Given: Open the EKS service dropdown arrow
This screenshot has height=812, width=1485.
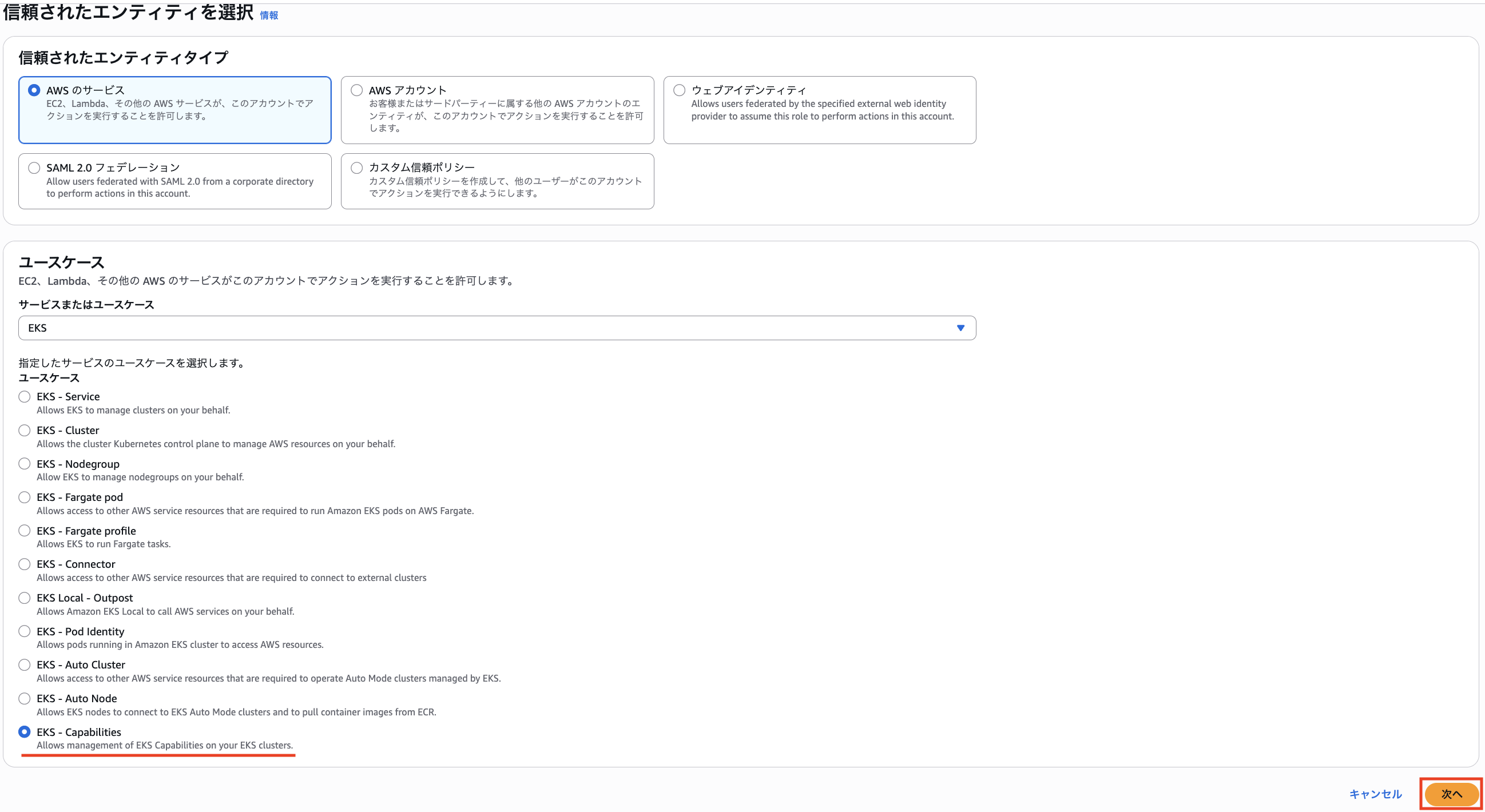Looking at the screenshot, I should pyautogui.click(x=960, y=328).
